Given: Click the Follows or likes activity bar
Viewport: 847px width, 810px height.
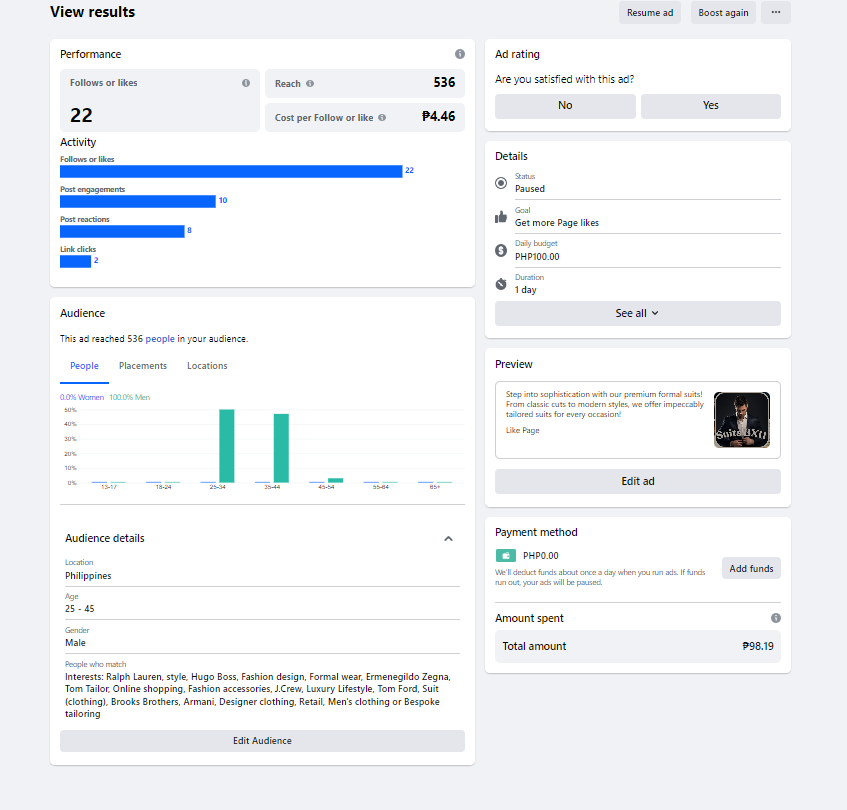Looking at the screenshot, I should (x=231, y=171).
